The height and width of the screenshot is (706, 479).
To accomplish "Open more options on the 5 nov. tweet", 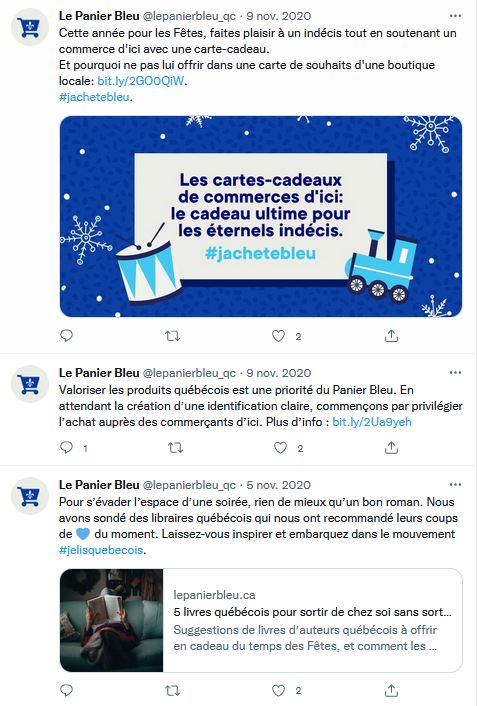I will [x=456, y=485].
